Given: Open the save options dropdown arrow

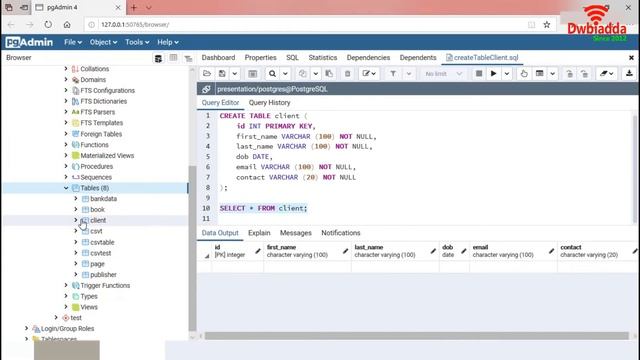Looking at the screenshot, I should point(235,73).
